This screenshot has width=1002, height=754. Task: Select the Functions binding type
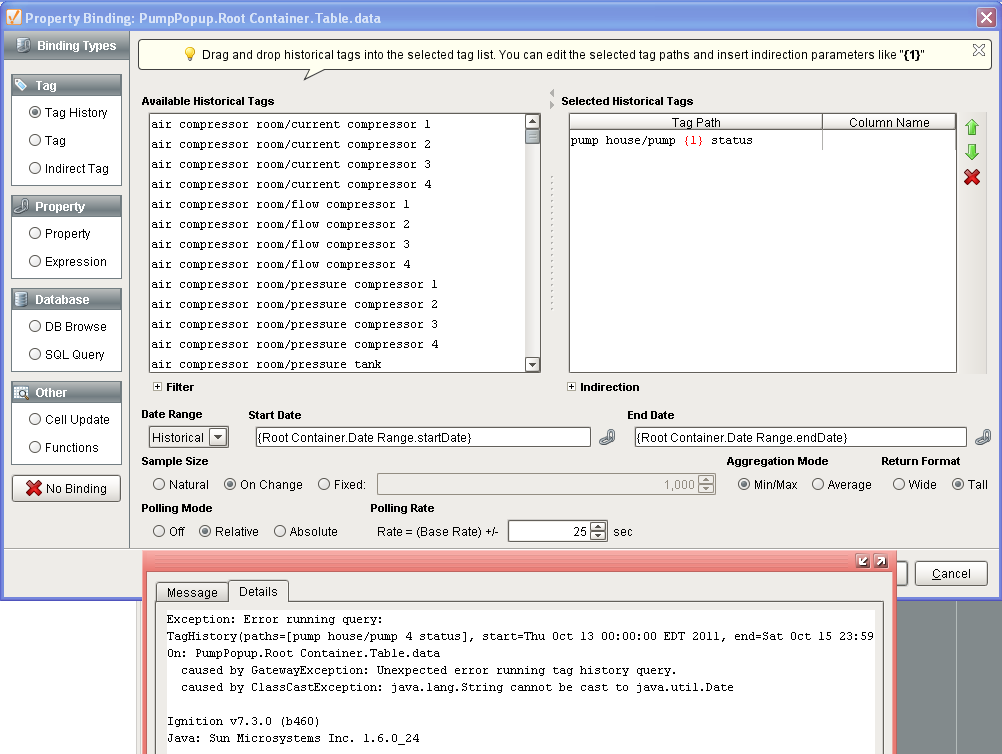pyautogui.click(x=64, y=448)
